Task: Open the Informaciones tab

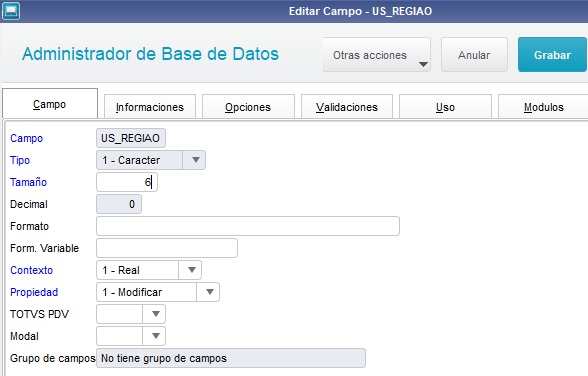Action: pos(150,107)
